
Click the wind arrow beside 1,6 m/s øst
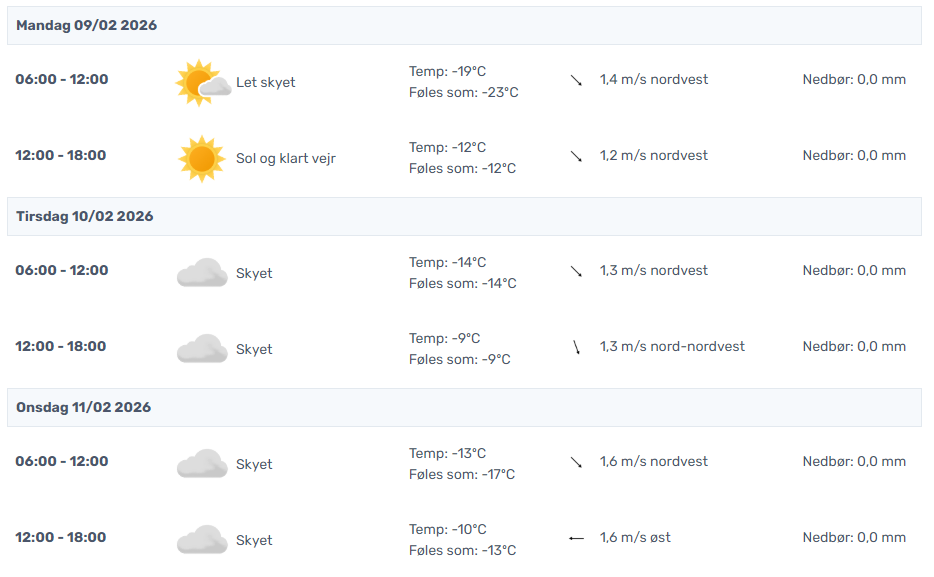pos(576,538)
